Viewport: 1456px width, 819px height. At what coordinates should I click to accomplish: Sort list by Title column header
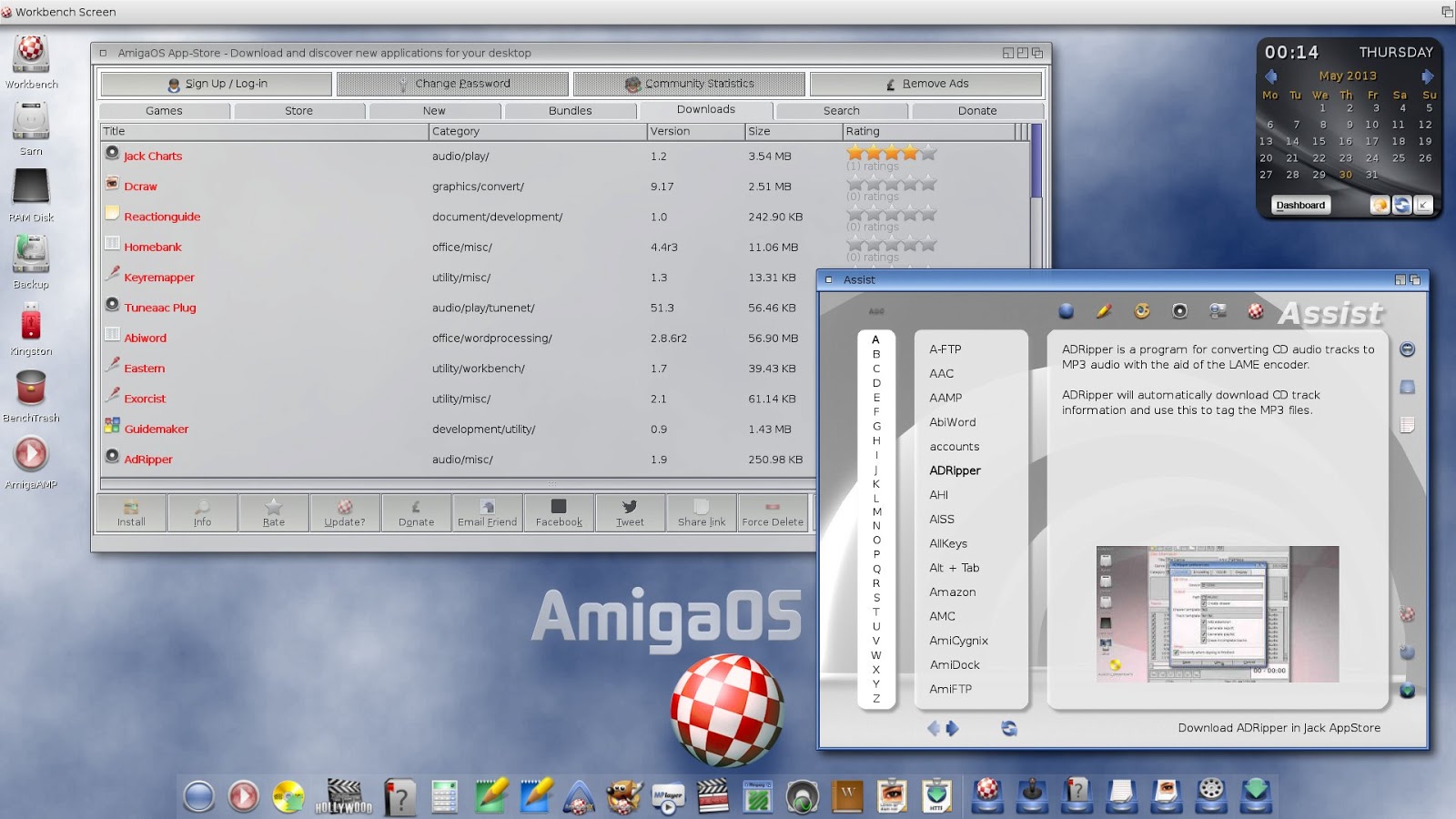click(x=264, y=132)
